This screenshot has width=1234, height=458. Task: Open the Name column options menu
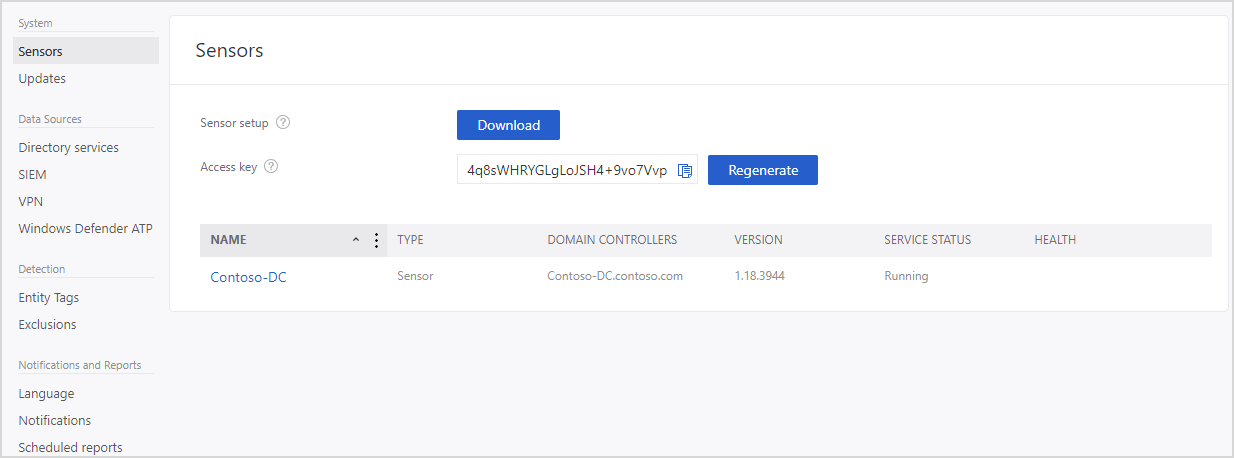[377, 240]
